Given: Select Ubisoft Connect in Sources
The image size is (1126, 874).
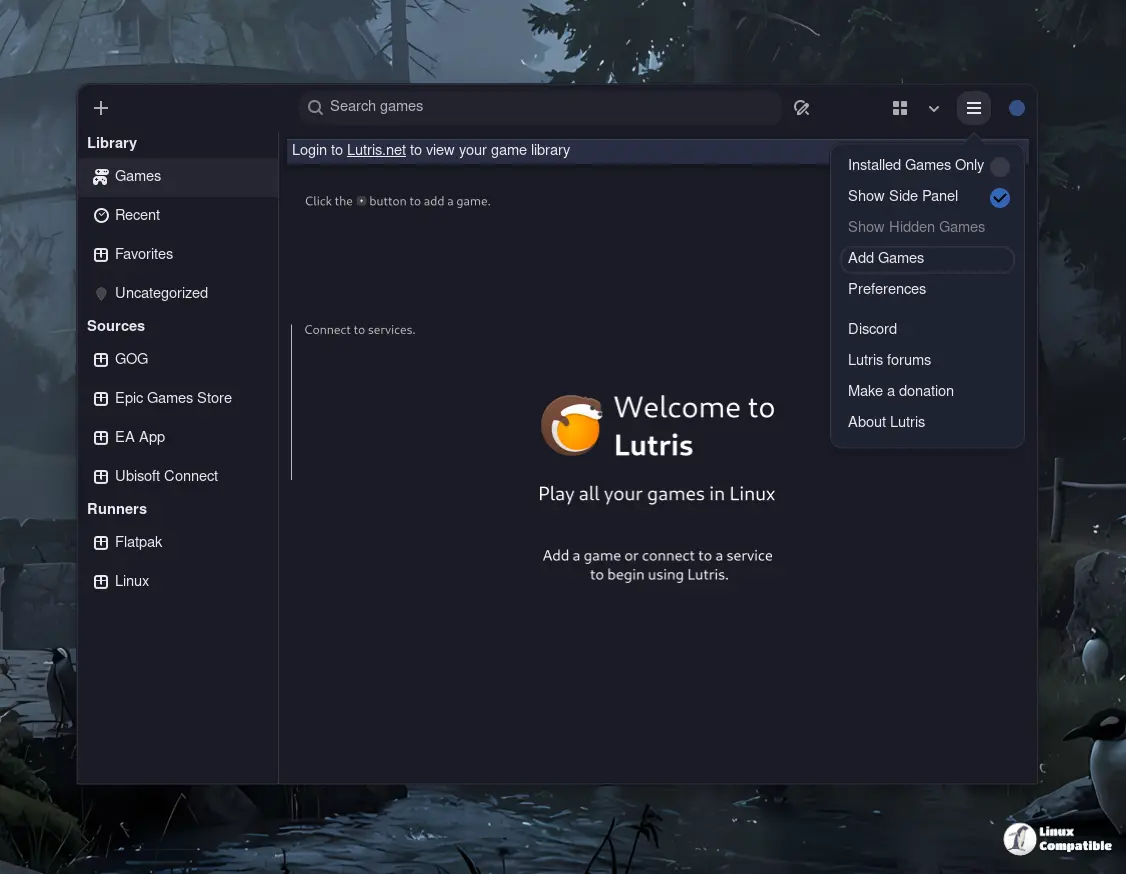Looking at the screenshot, I should 166,476.
